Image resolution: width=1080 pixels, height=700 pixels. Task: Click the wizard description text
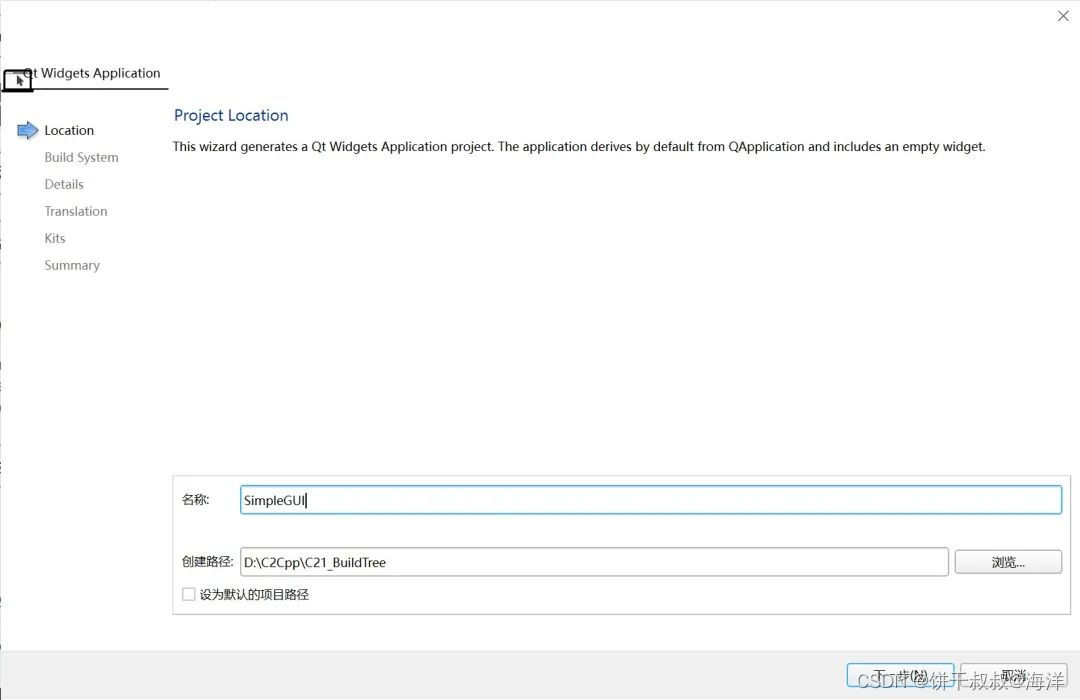[579, 146]
